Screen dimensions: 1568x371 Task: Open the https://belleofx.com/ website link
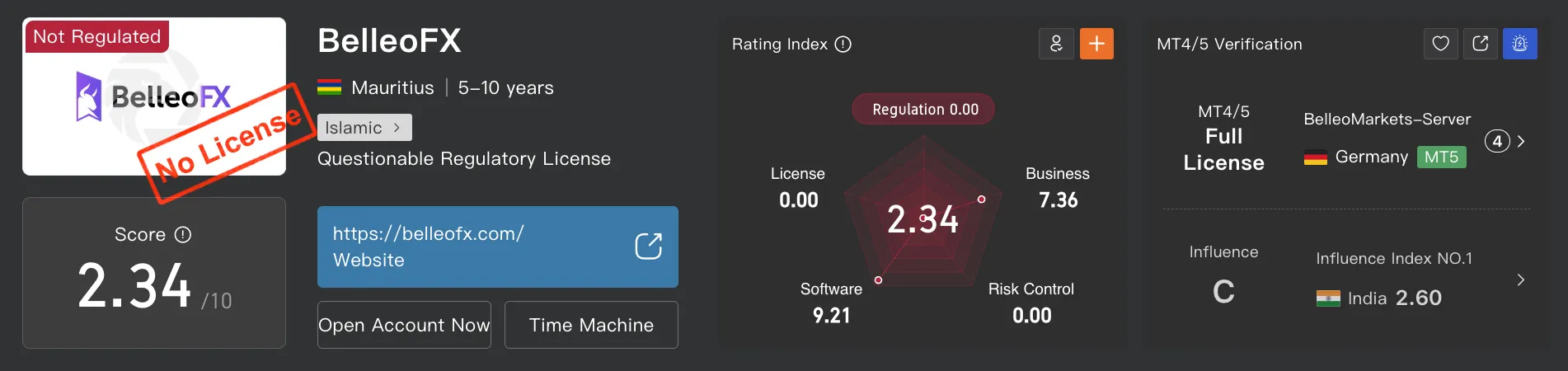498,247
